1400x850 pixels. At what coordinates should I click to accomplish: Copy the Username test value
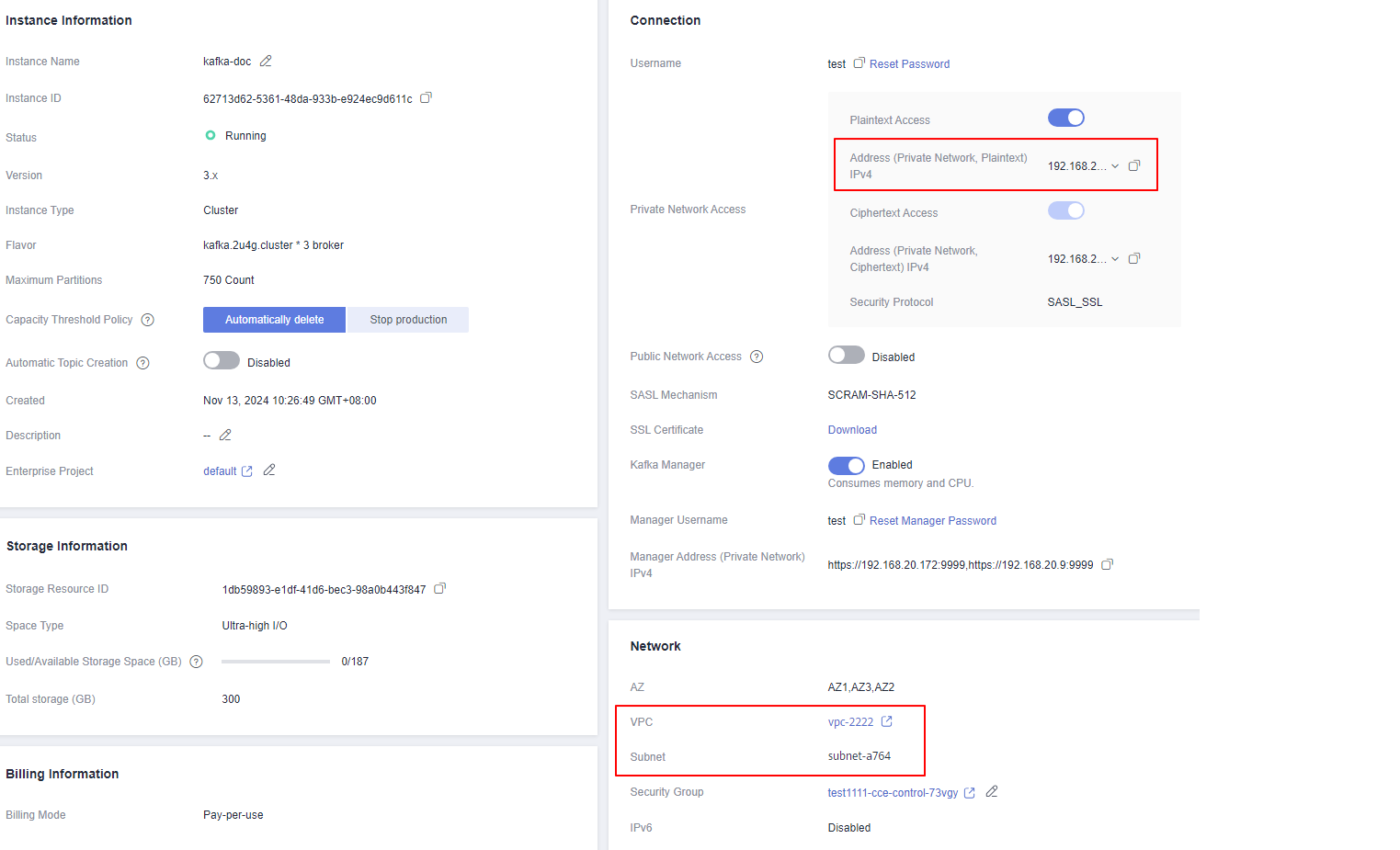tap(859, 63)
